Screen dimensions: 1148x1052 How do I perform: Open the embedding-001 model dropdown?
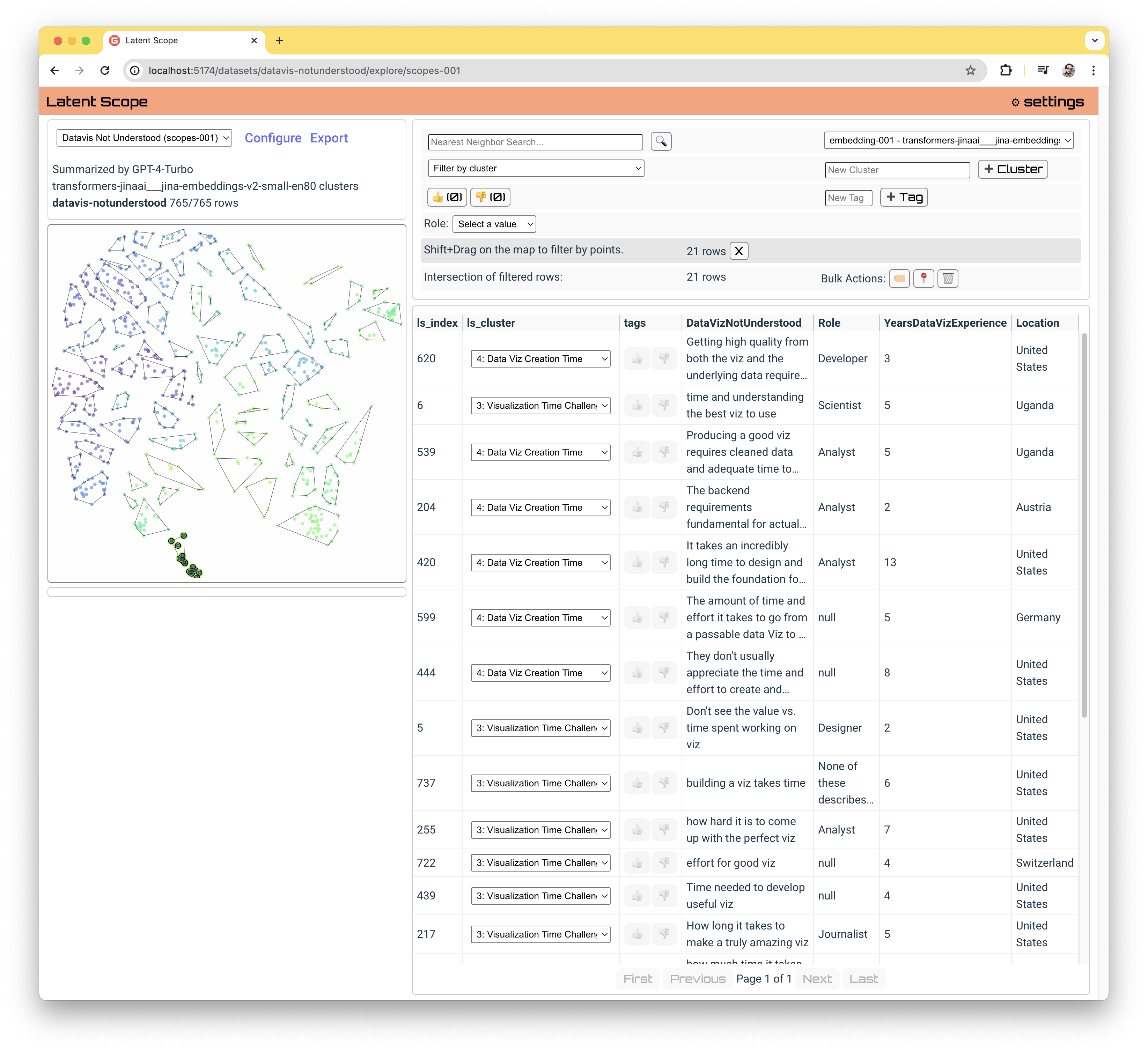pos(949,140)
